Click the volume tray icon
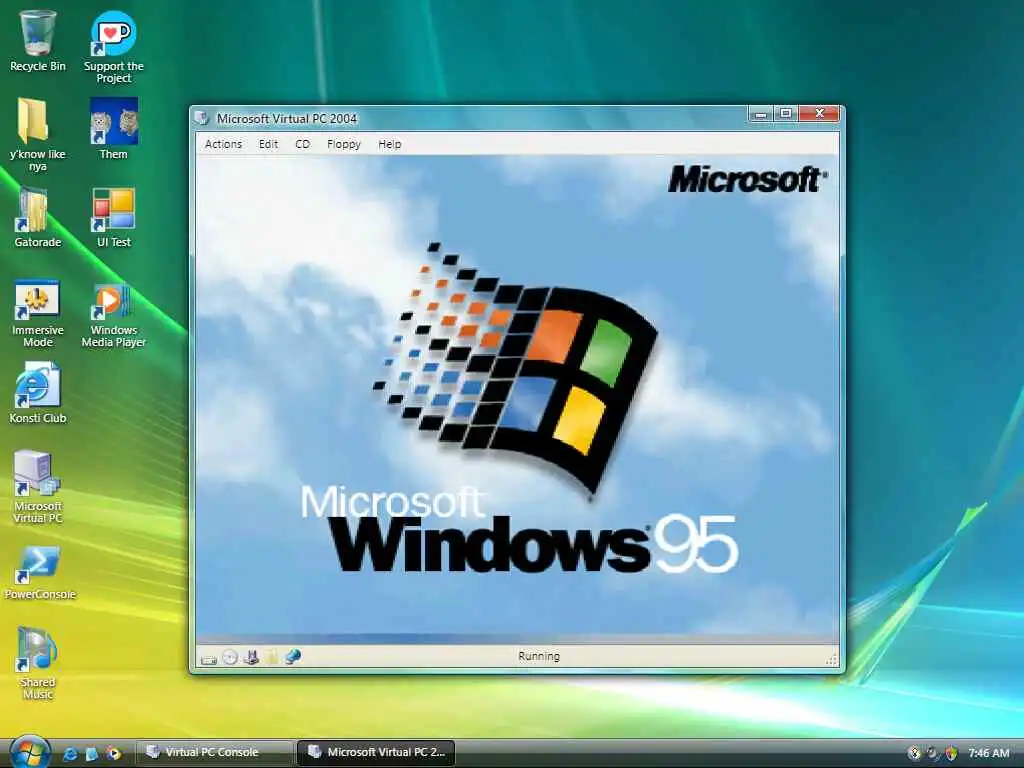Image resolution: width=1024 pixels, height=768 pixels. [x=933, y=753]
